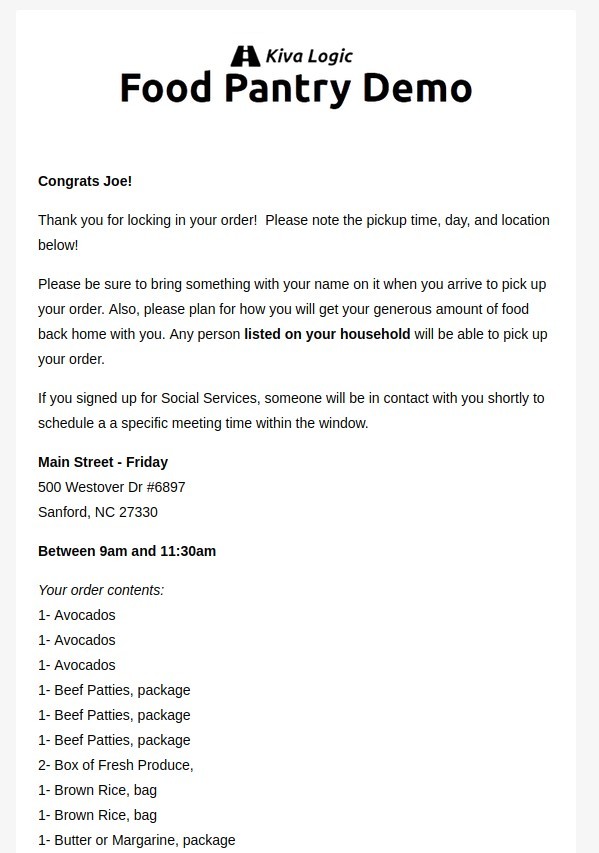This screenshot has height=853, width=599.
Task: Click the first Beef Patties, package item
Action: [x=114, y=690]
